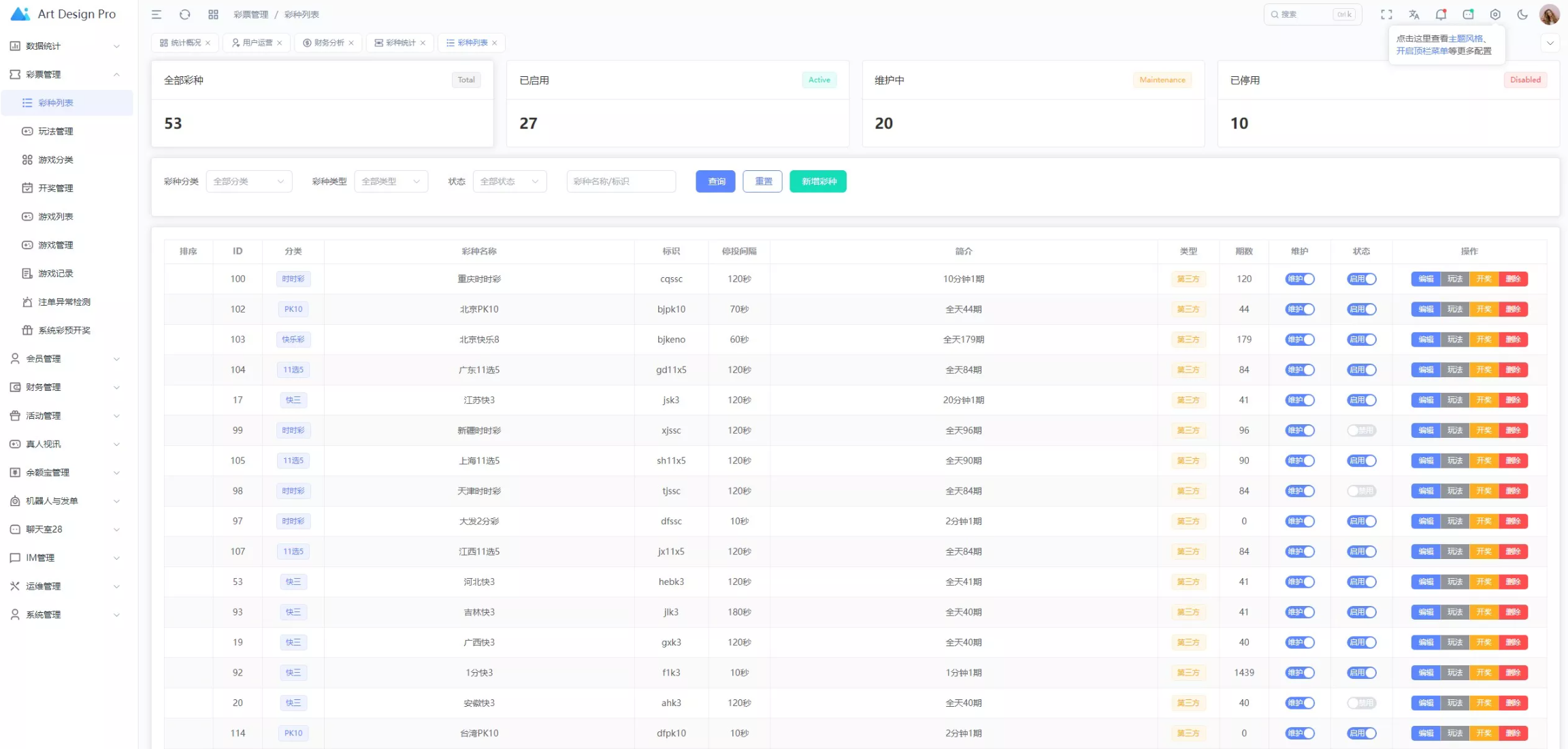Screen dimensions: 1568x749
Task: Enter fullscreen mode via top bar icon
Action: (x=1386, y=14)
